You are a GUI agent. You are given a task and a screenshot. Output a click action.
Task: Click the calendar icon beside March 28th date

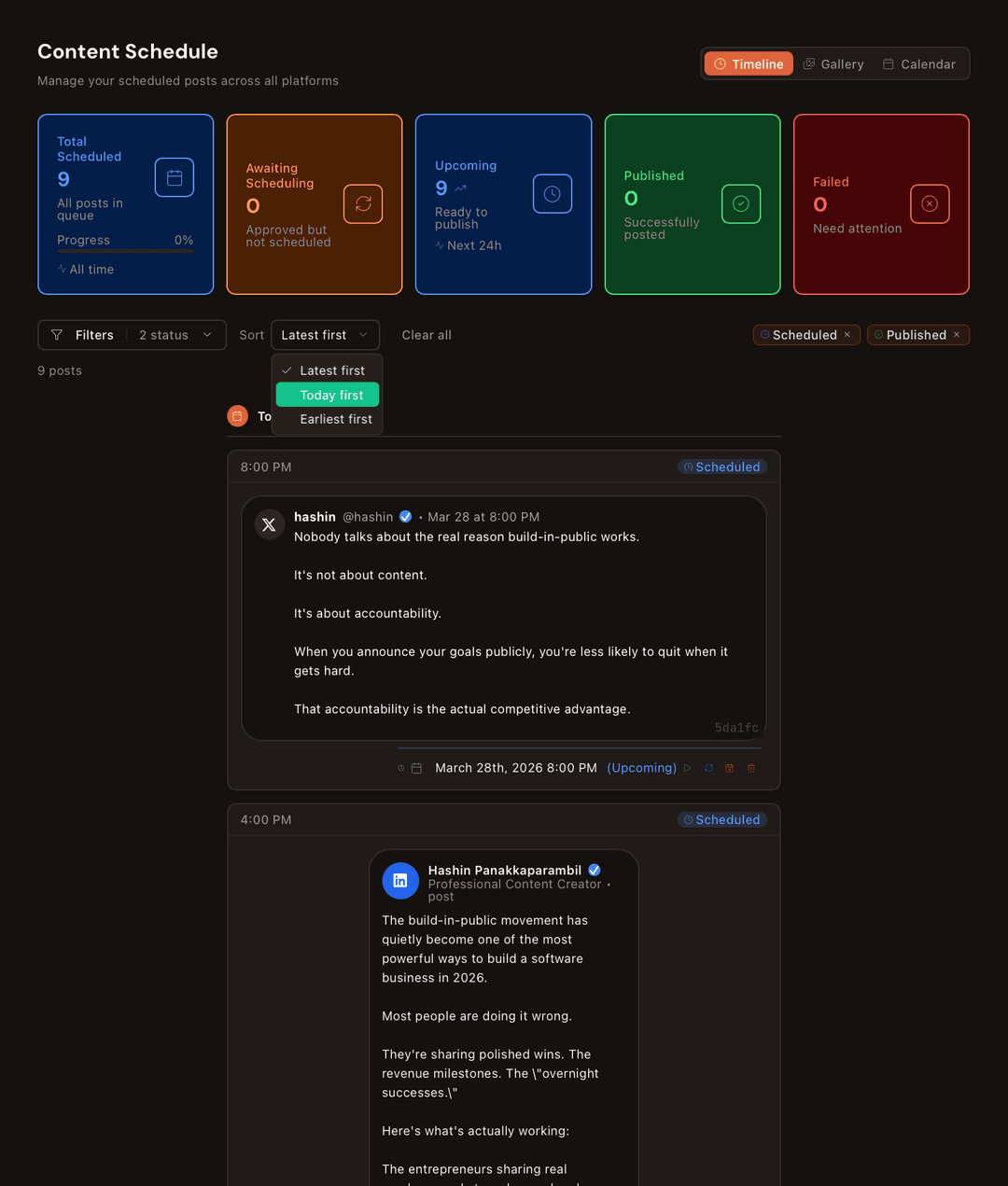click(x=416, y=768)
